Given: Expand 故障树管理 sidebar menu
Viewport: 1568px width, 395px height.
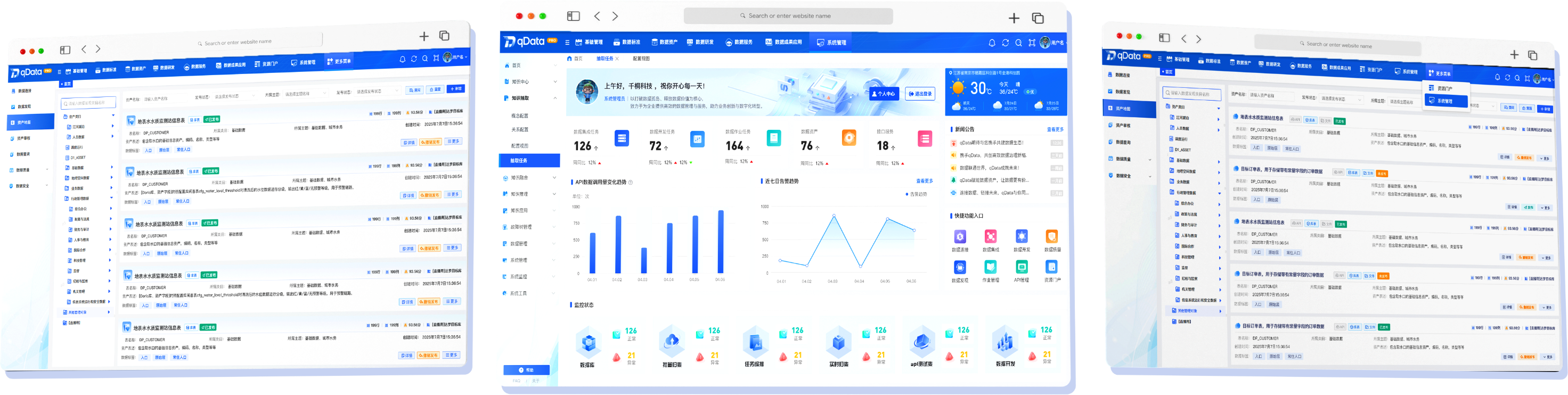Looking at the screenshot, I should pos(529,227).
